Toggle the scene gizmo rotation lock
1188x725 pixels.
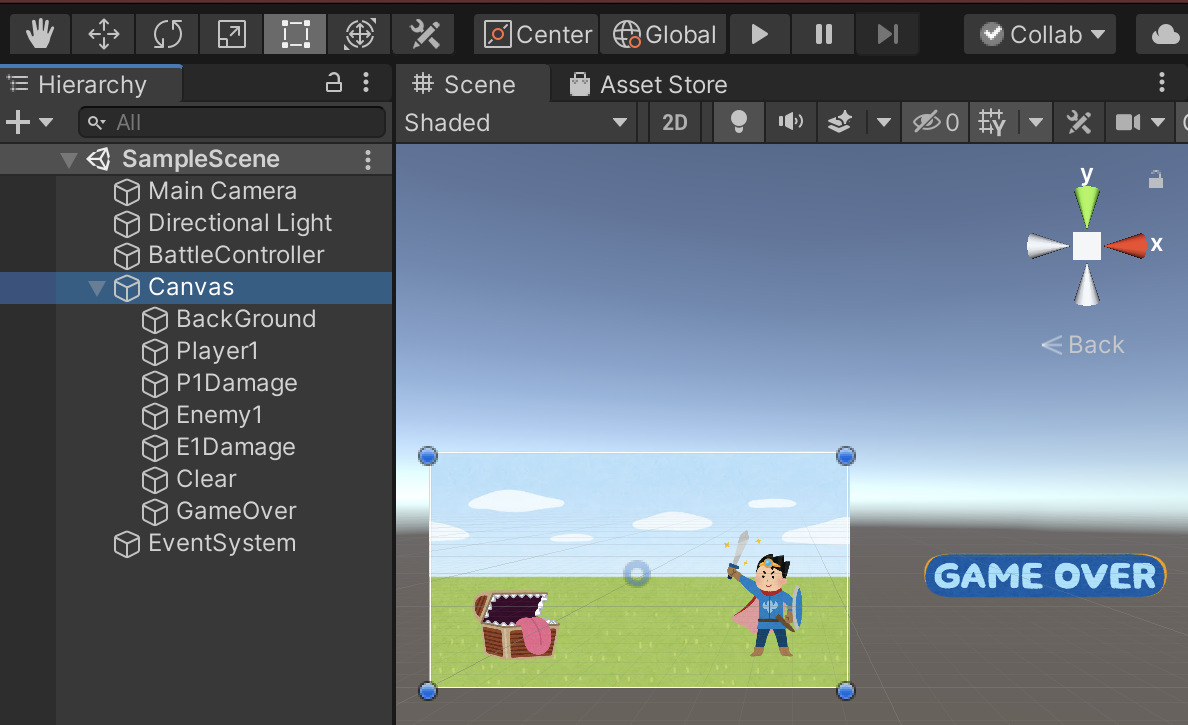click(1155, 180)
